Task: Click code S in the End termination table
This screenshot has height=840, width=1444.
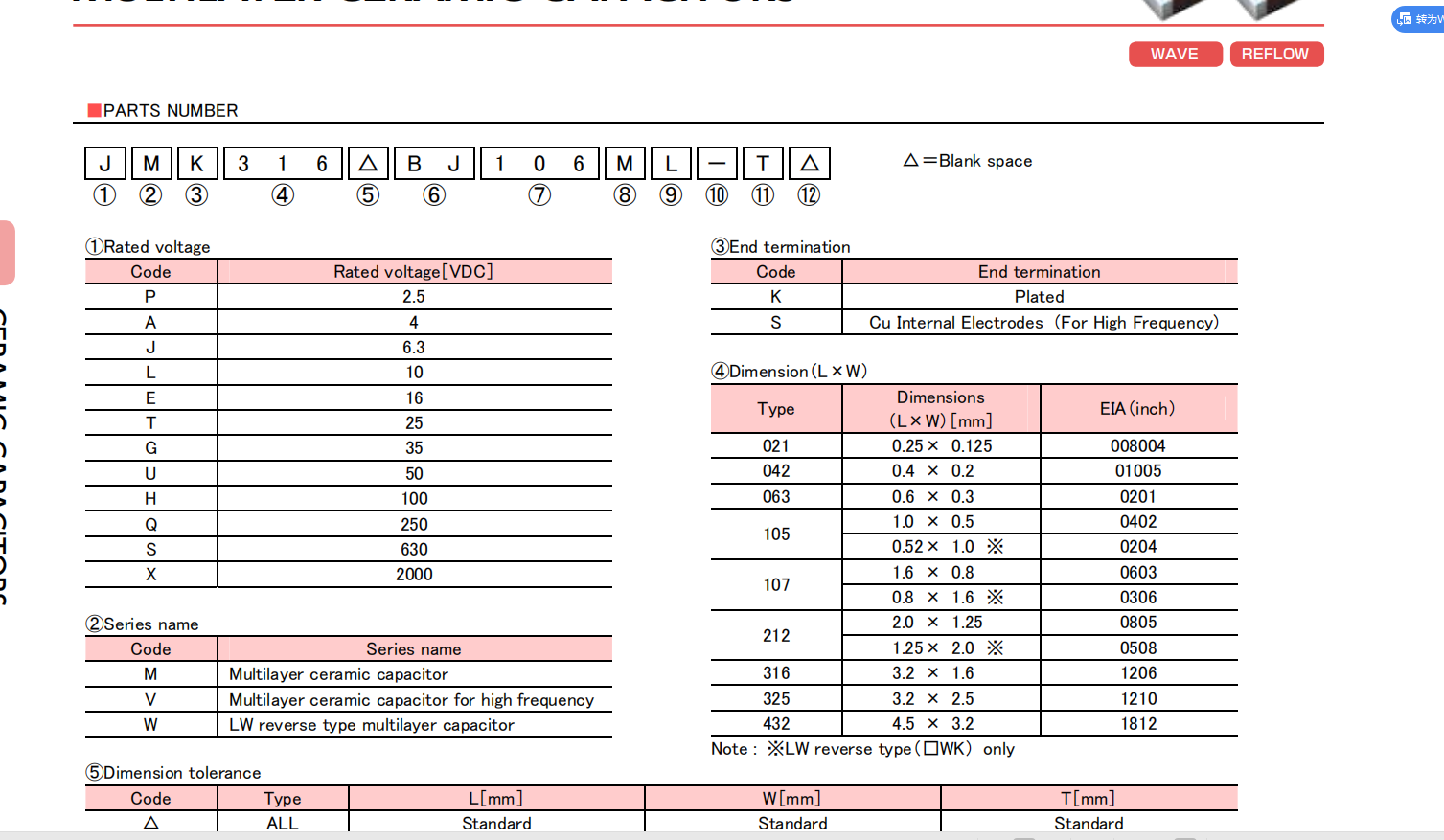Action: [776, 323]
